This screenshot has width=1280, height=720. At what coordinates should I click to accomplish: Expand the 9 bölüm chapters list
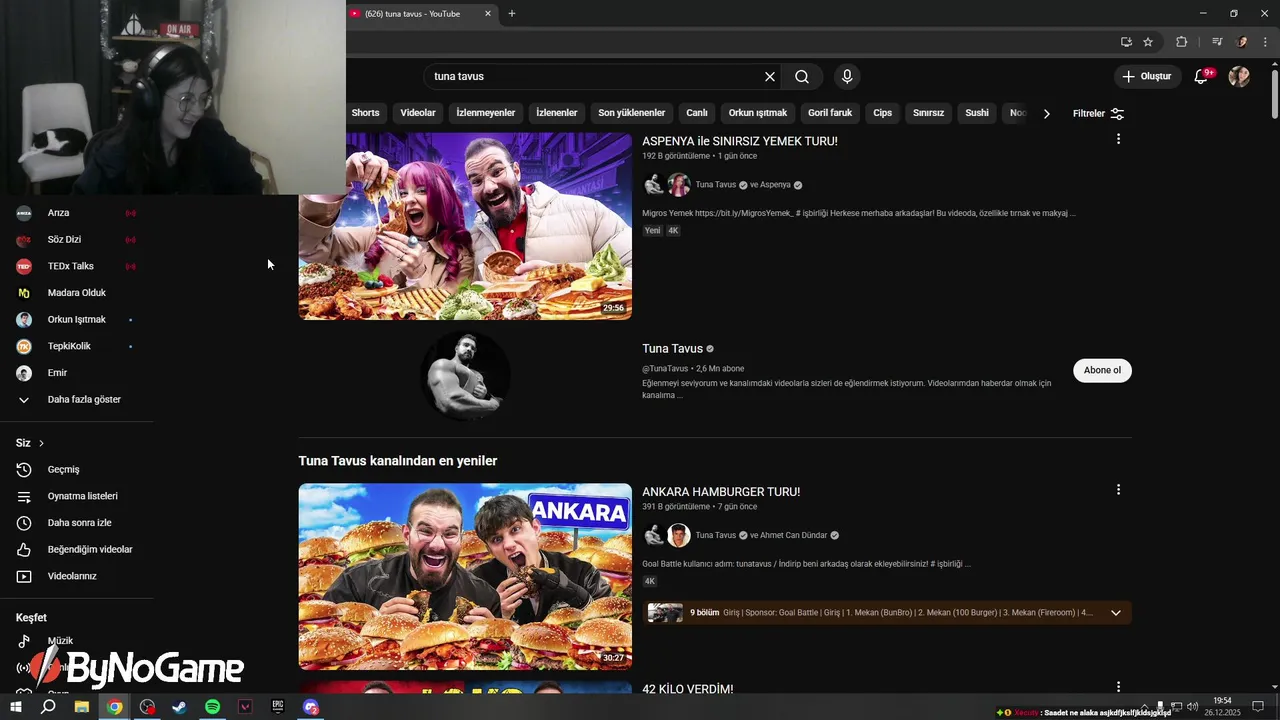[1115, 613]
